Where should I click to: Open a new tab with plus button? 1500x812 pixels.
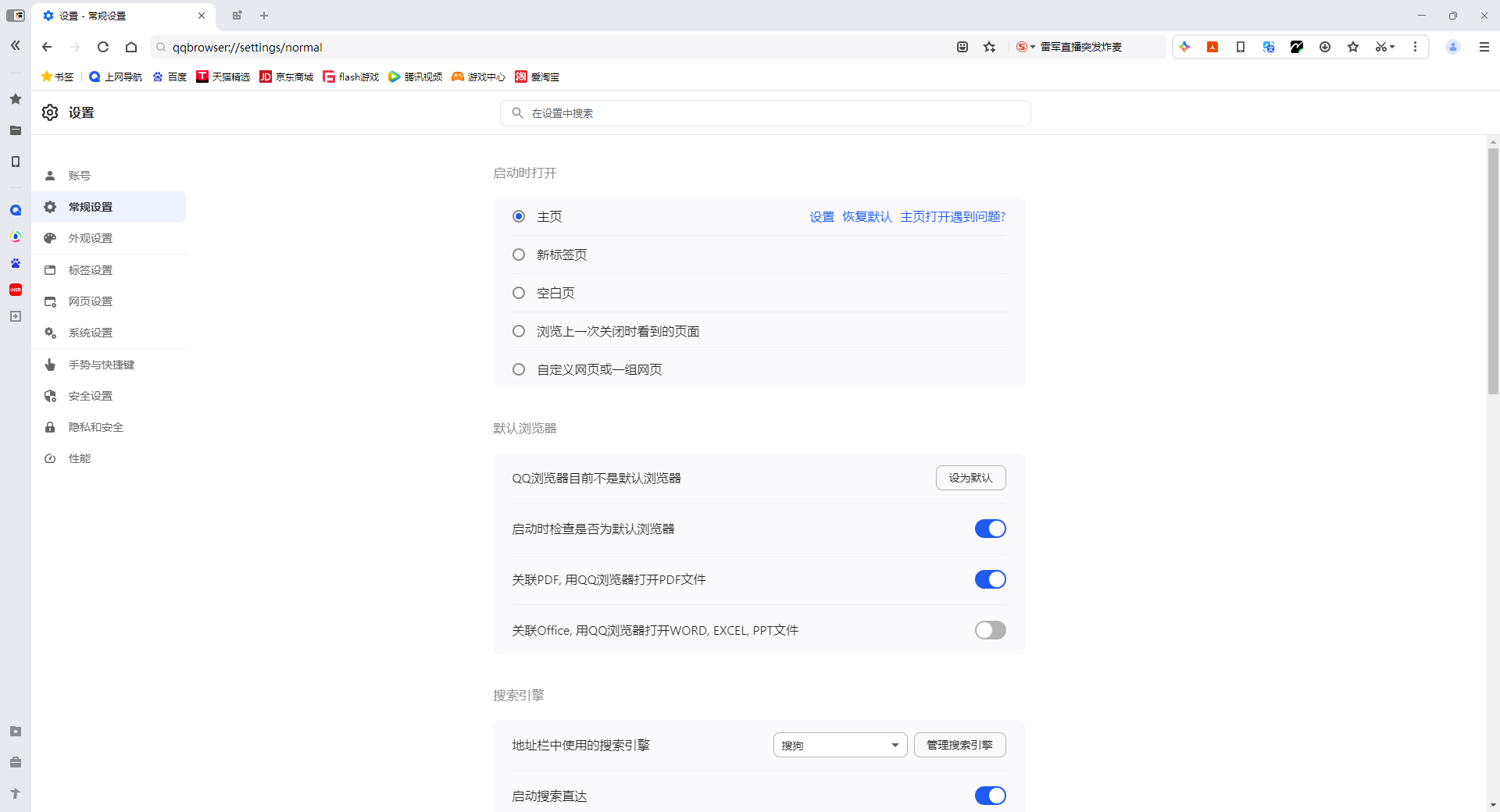pyautogui.click(x=264, y=16)
